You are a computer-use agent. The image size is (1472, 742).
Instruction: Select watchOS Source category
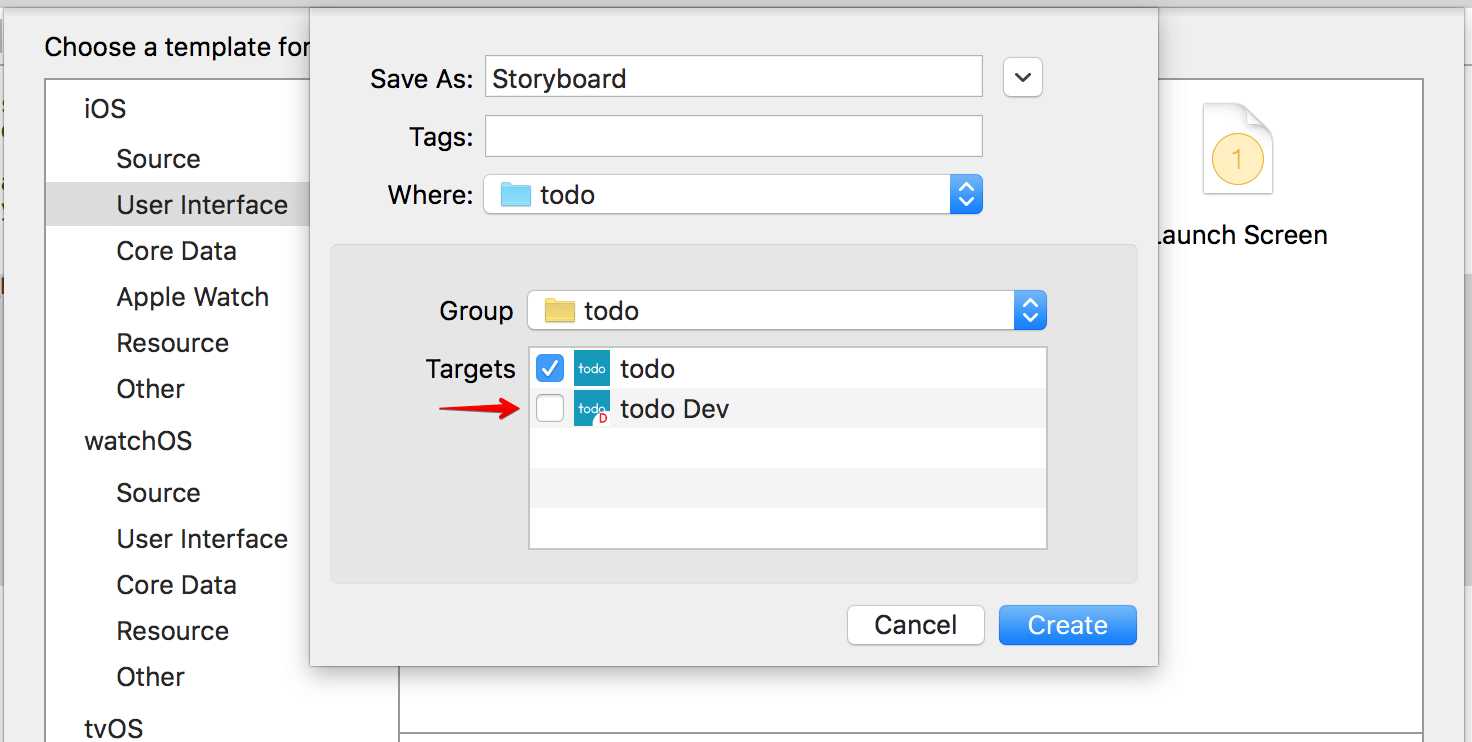pyautogui.click(x=158, y=493)
